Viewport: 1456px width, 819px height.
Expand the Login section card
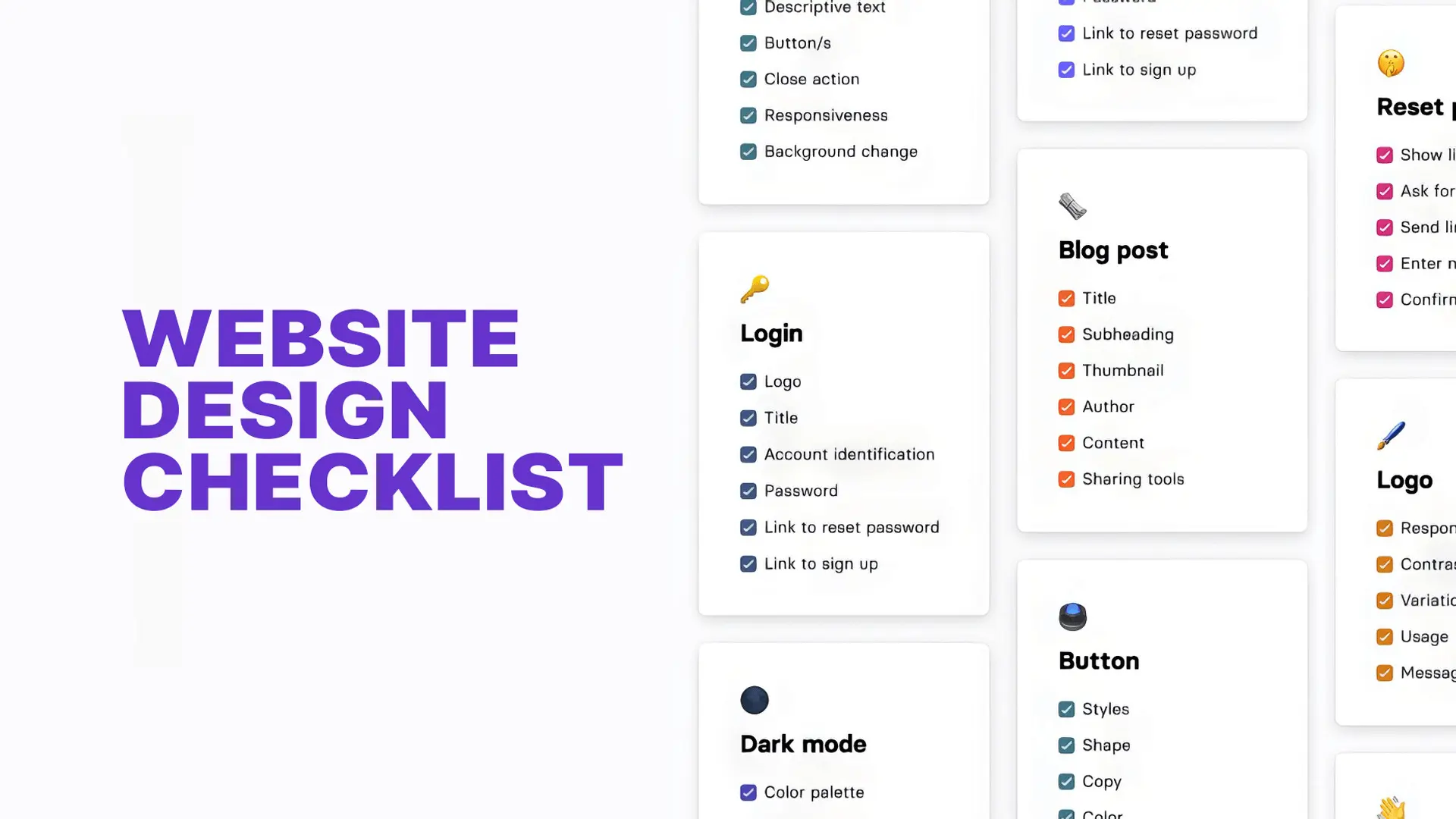[771, 332]
